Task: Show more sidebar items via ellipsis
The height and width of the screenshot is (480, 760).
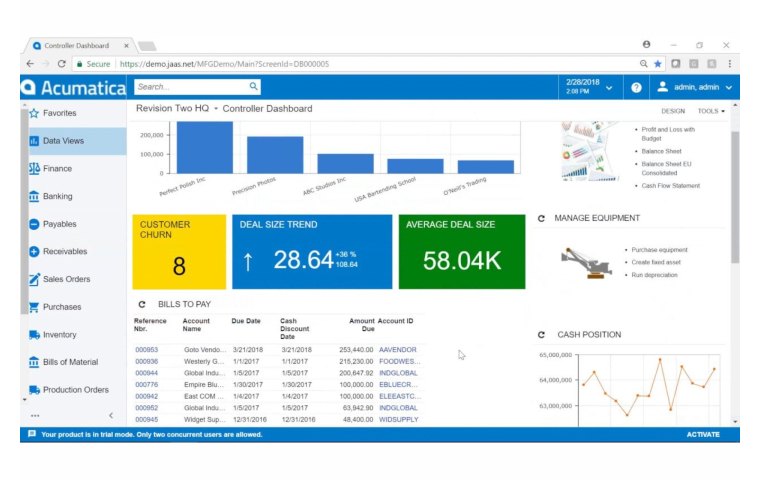Action: click(x=35, y=416)
